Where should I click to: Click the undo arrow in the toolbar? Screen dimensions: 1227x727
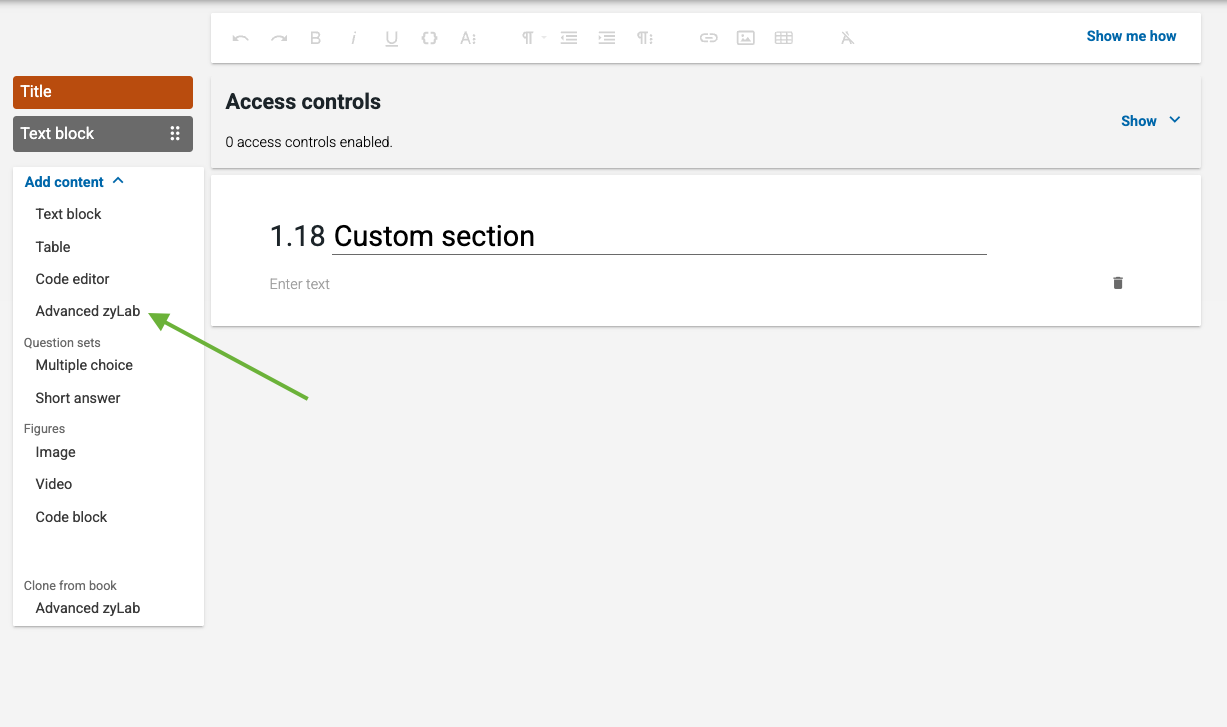pos(240,38)
